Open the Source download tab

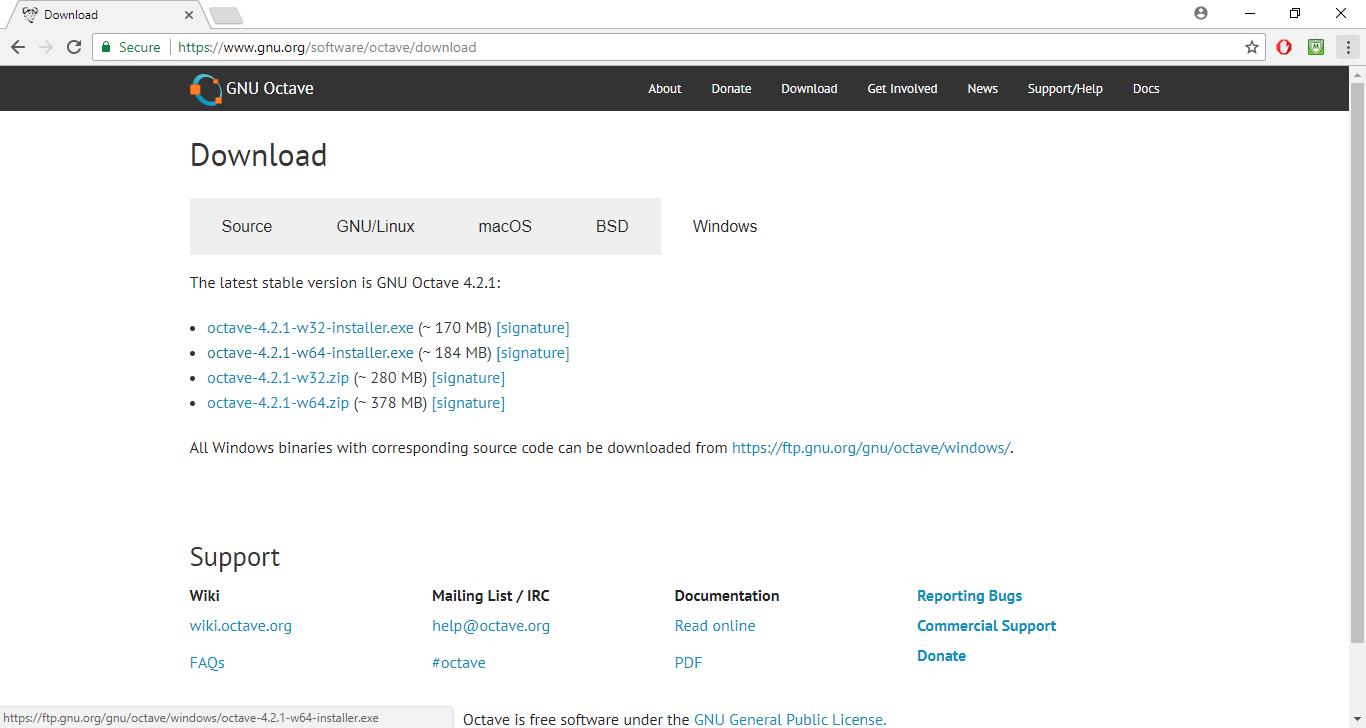pos(247,226)
